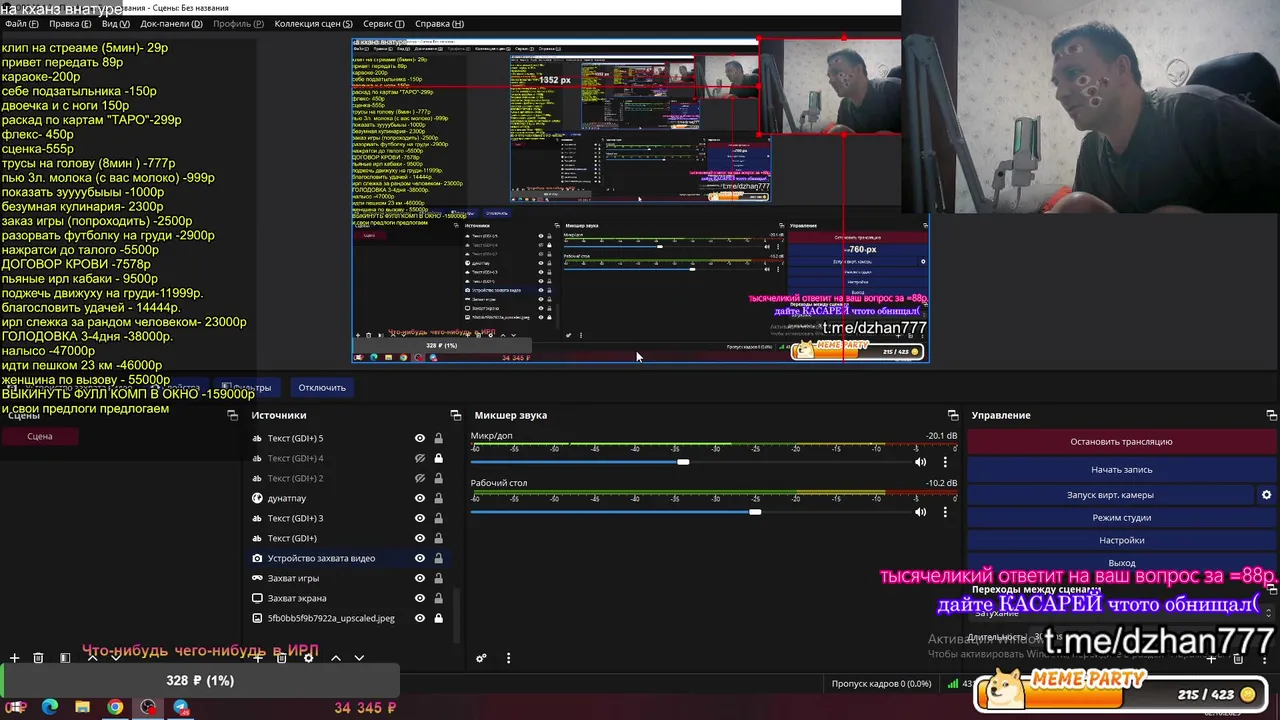The height and width of the screenshot is (720, 1280).
Task: Select webcam source in preview canvas
Action: pos(830,85)
